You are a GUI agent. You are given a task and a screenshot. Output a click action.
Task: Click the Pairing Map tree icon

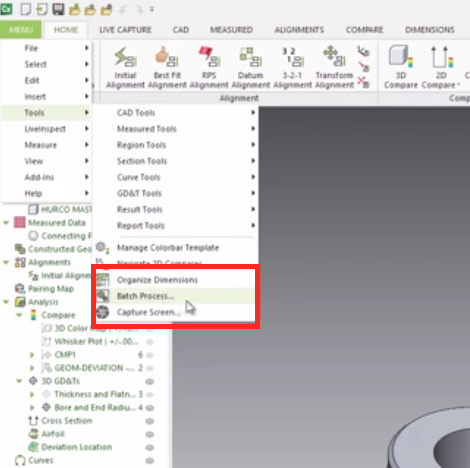(20, 289)
